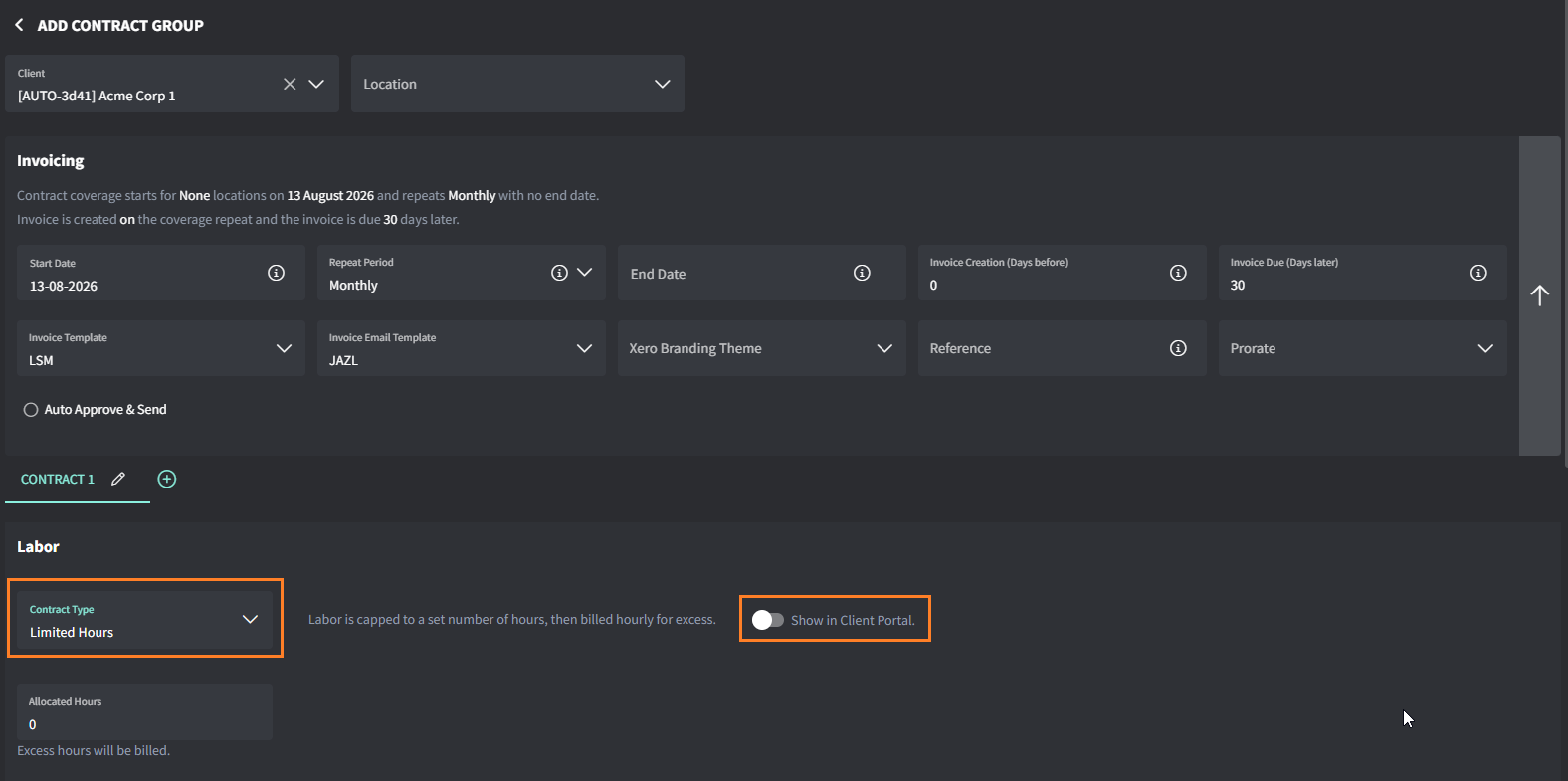
Task: Select the Contract 1 tab
Action: pos(58,480)
